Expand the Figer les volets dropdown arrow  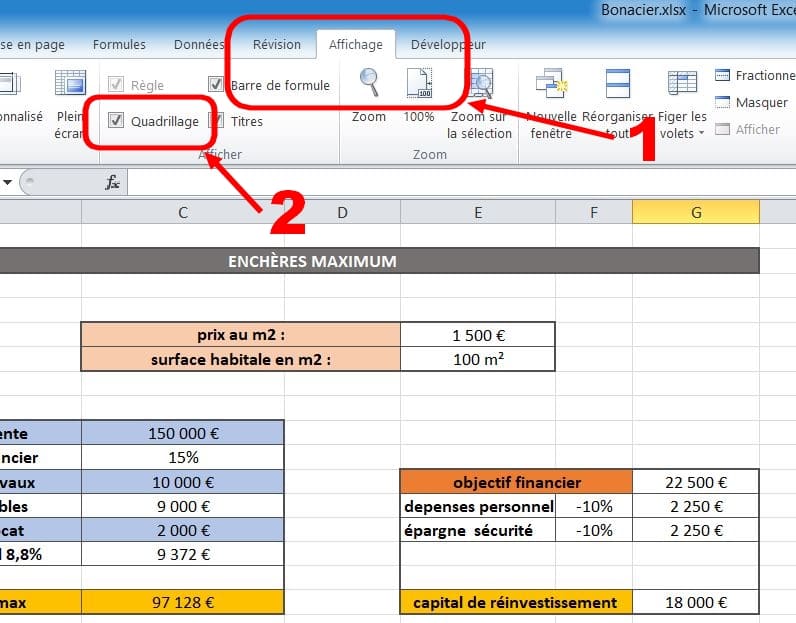point(702,133)
